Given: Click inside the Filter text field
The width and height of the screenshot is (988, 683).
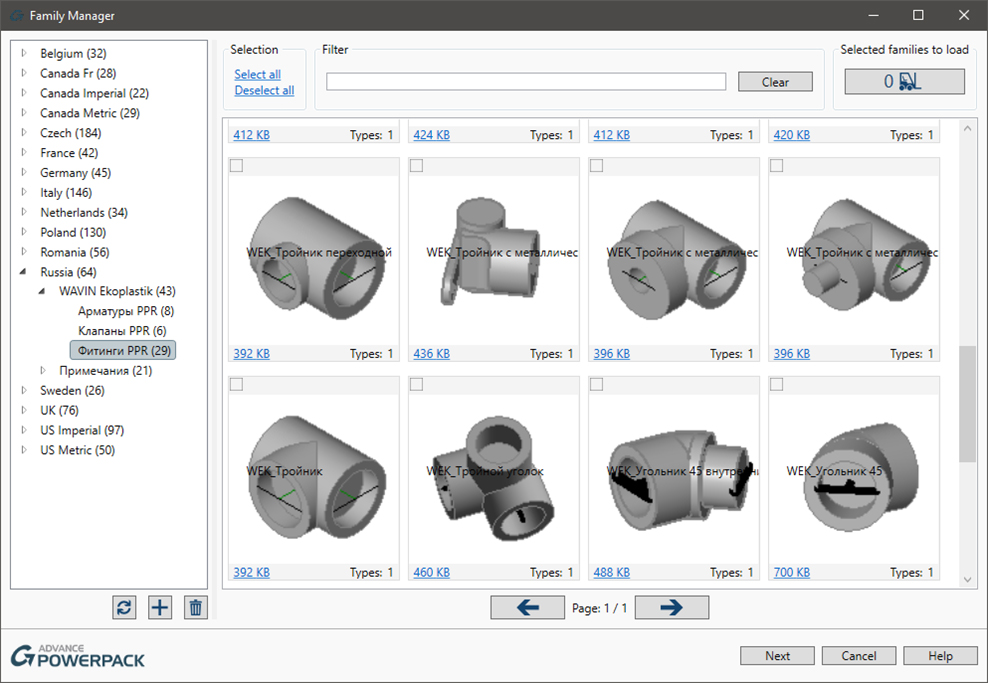Looking at the screenshot, I should (x=526, y=82).
